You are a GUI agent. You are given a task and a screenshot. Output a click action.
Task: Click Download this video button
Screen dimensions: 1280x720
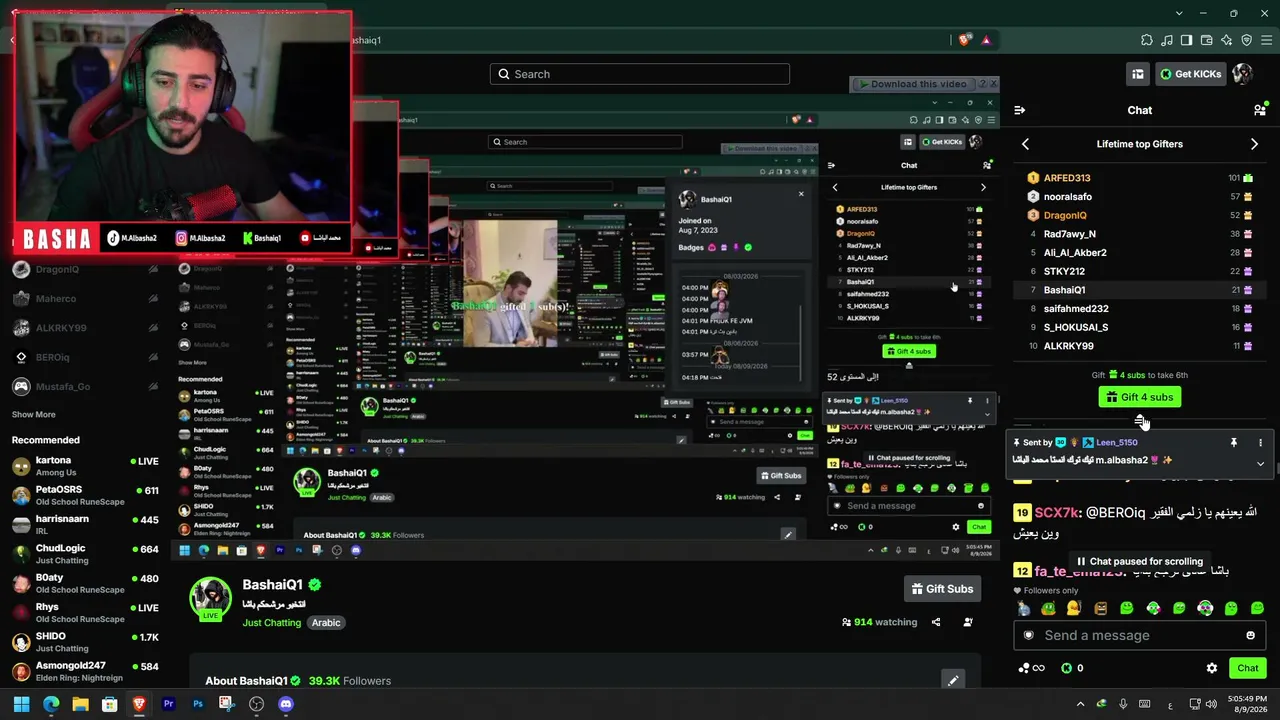point(915,84)
